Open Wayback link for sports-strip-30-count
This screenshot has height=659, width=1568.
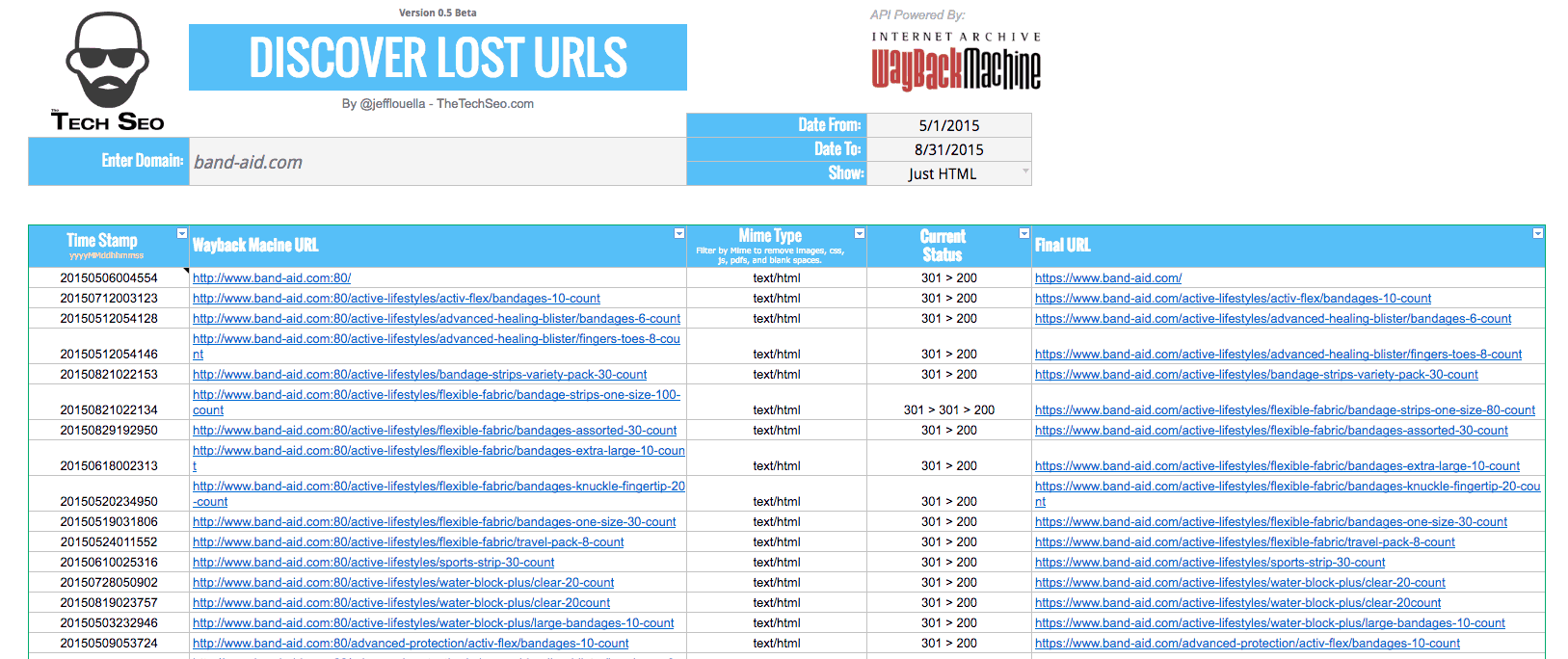pos(373,563)
